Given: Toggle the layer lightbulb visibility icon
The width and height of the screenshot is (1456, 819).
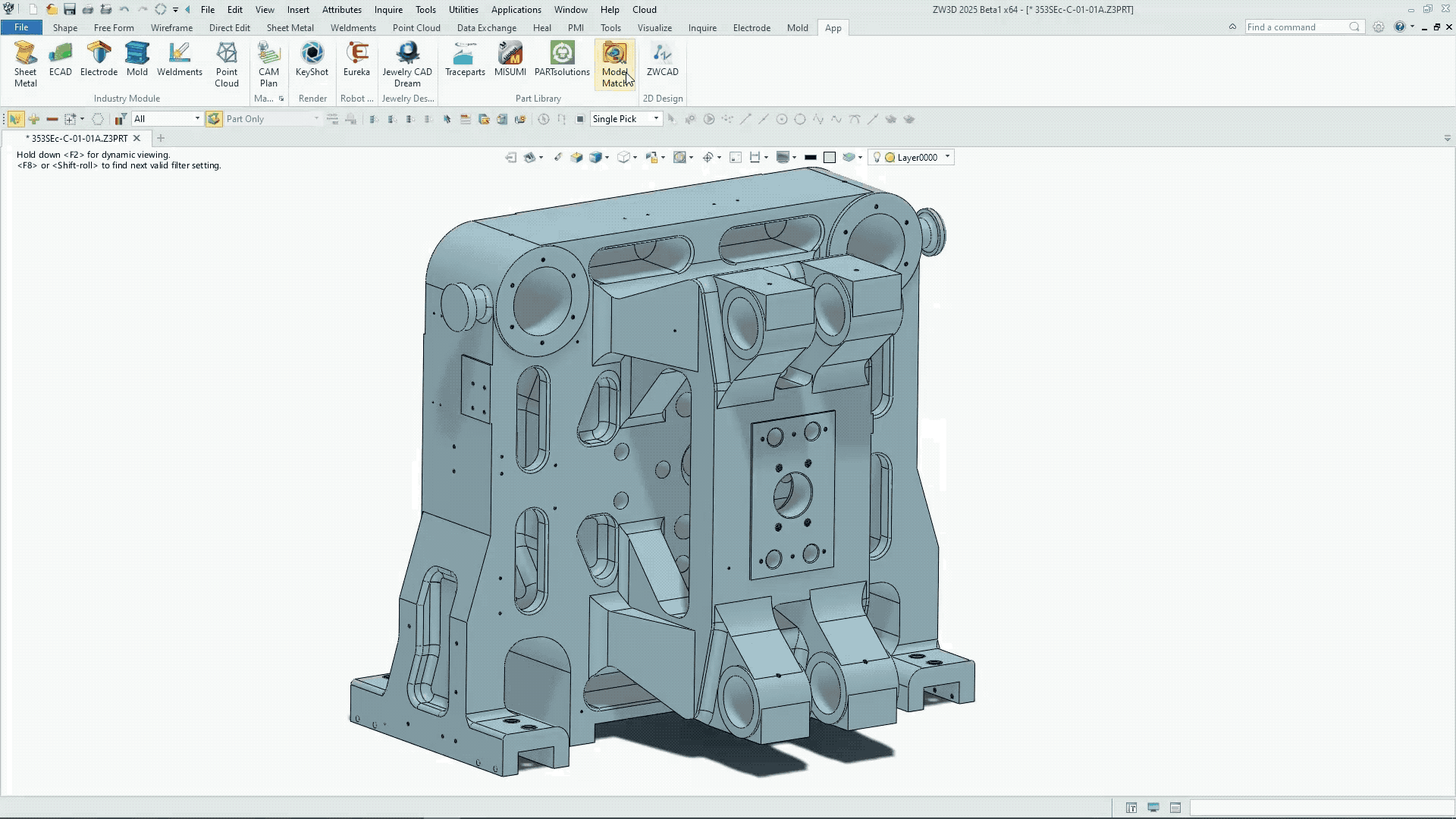Looking at the screenshot, I should click(x=877, y=158).
